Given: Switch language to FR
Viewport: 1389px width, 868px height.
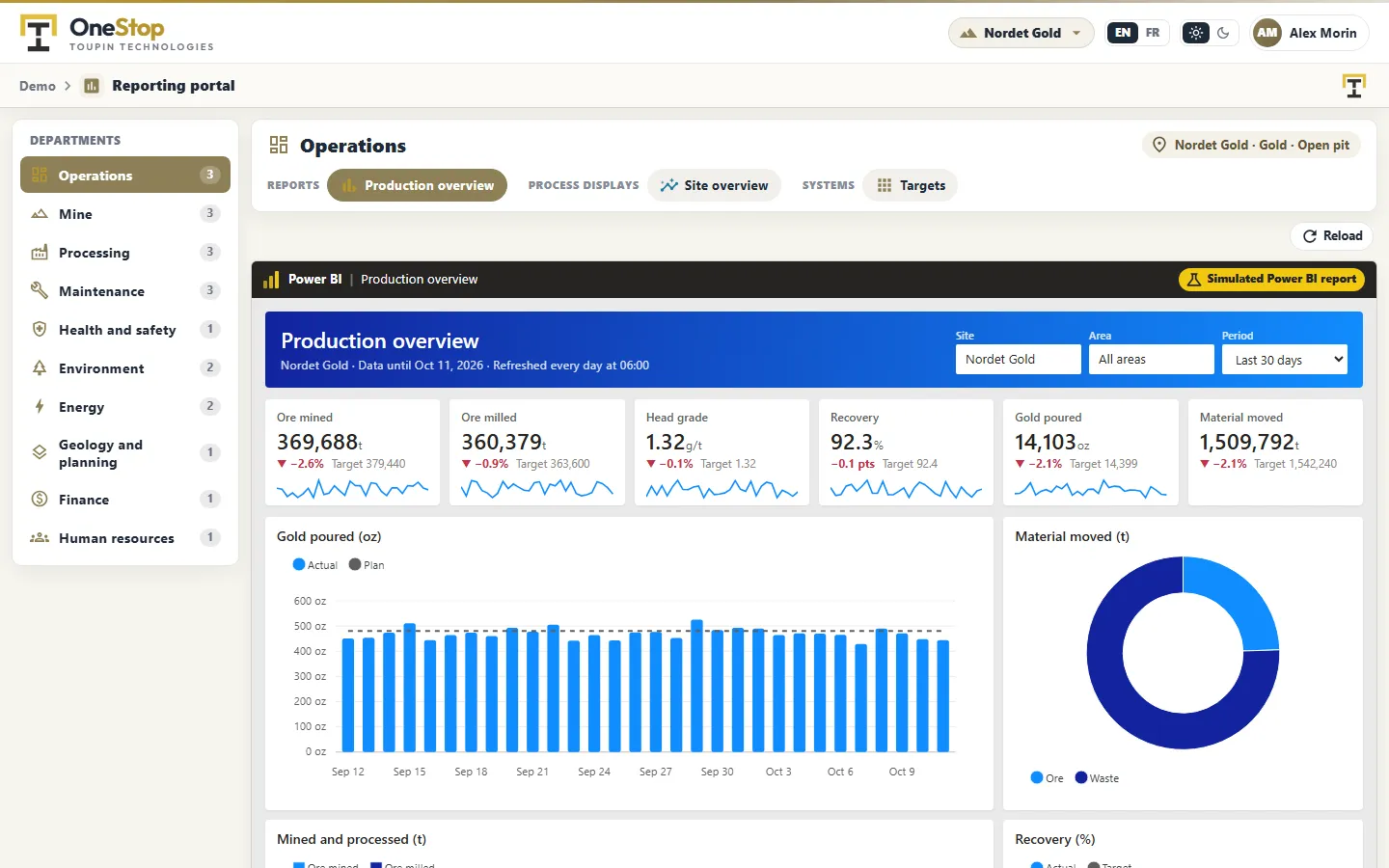Looking at the screenshot, I should pyautogui.click(x=1153, y=33).
